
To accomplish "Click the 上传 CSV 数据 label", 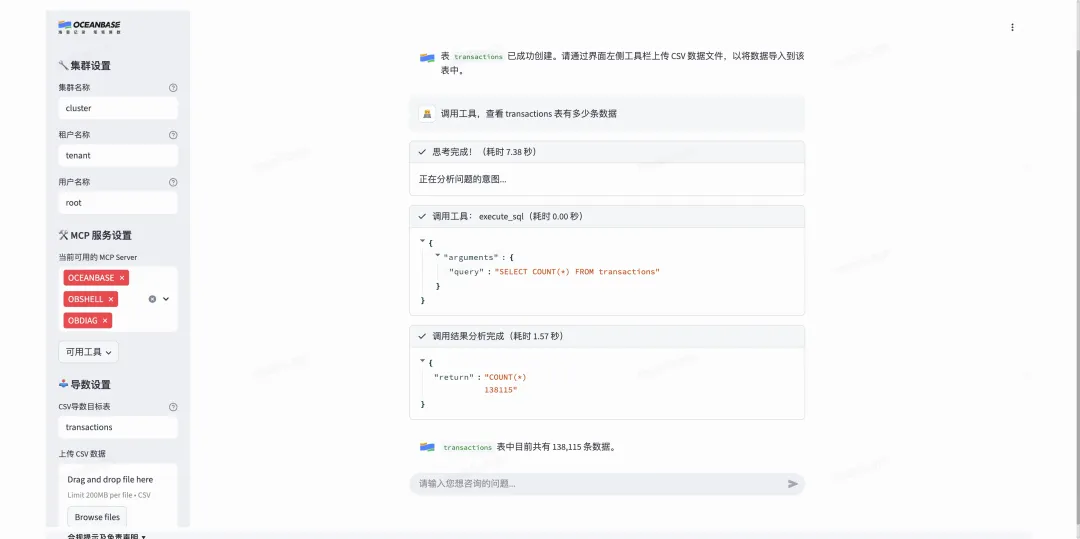I will click(82, 454).
